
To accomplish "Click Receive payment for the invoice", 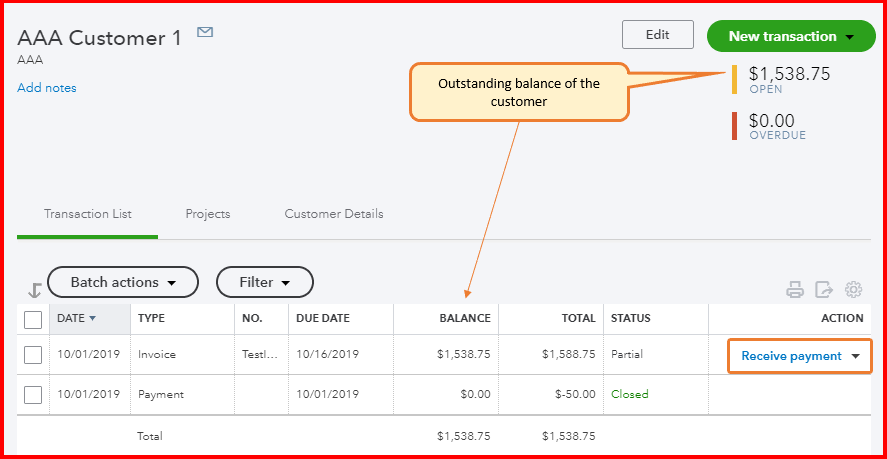I will pos(791,357).
